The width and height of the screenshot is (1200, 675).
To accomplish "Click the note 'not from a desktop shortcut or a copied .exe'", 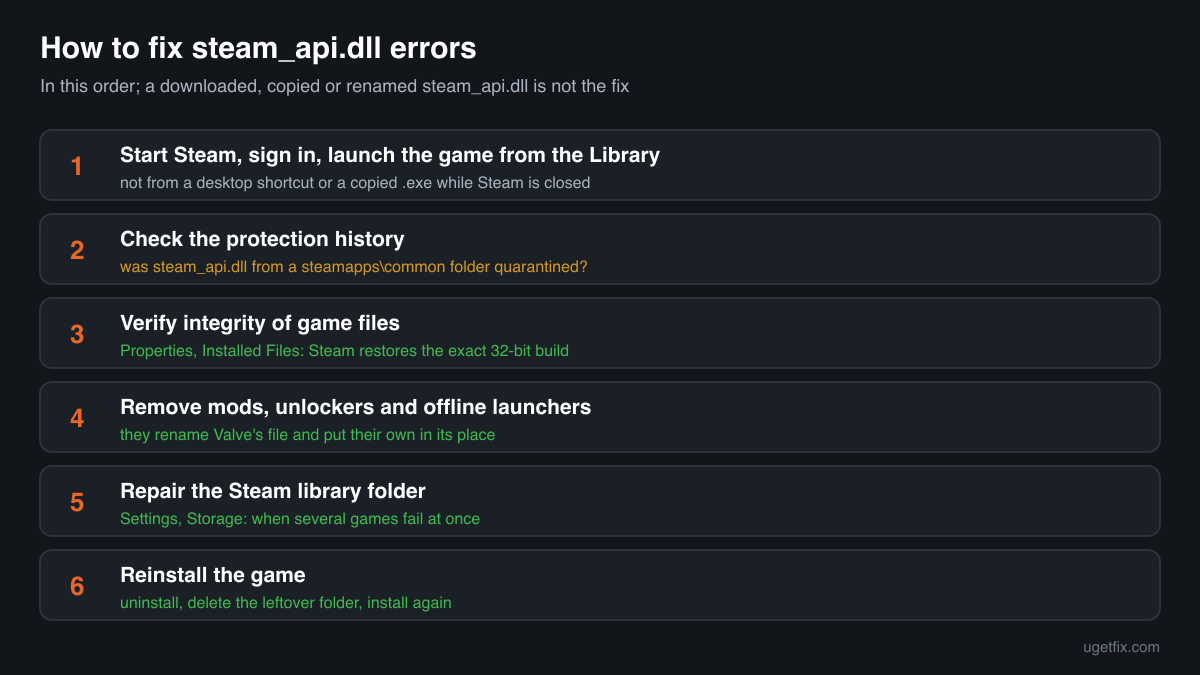I will click(x=355, y=183).
